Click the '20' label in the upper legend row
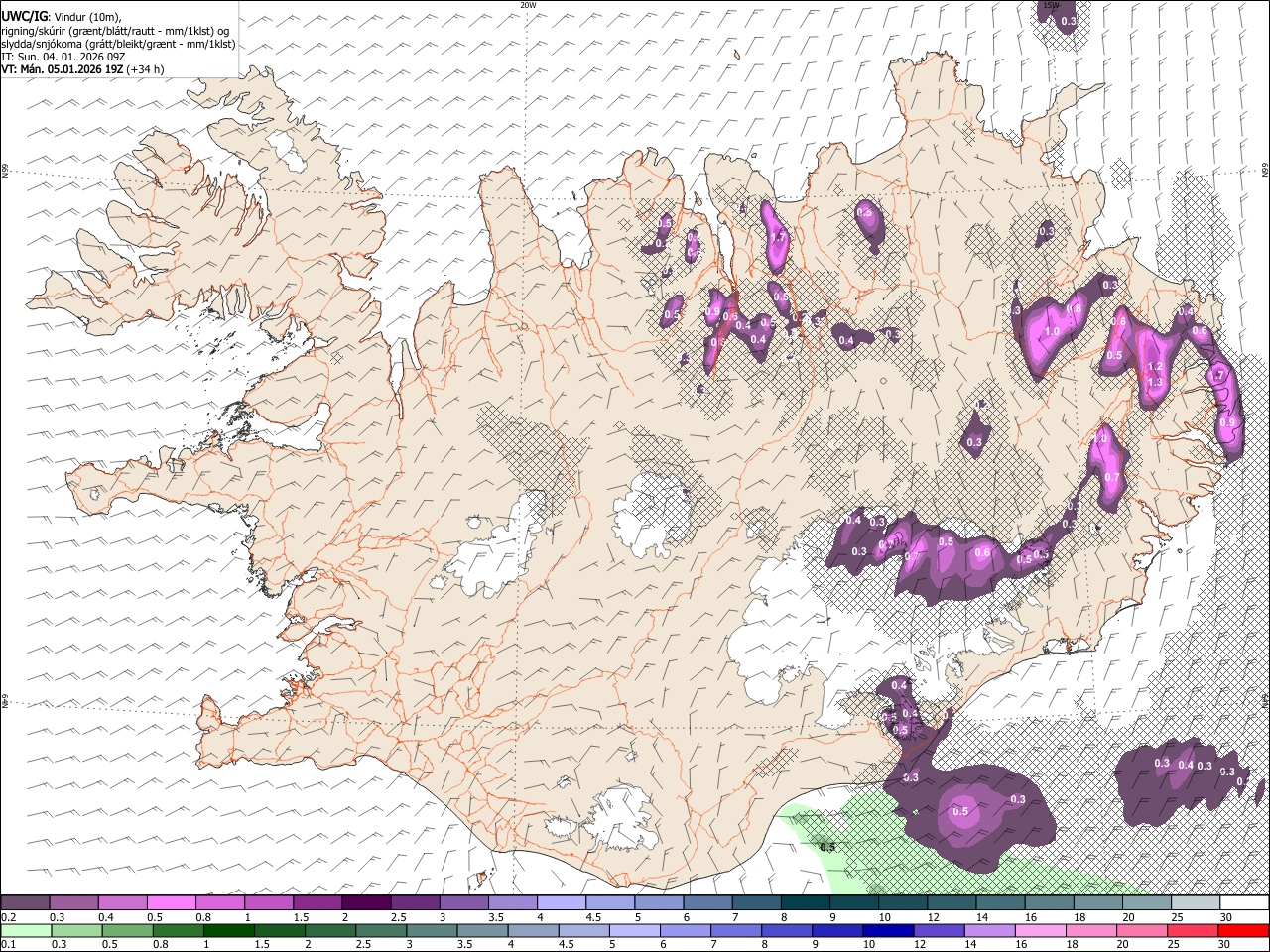 (x=1128, y=916)
